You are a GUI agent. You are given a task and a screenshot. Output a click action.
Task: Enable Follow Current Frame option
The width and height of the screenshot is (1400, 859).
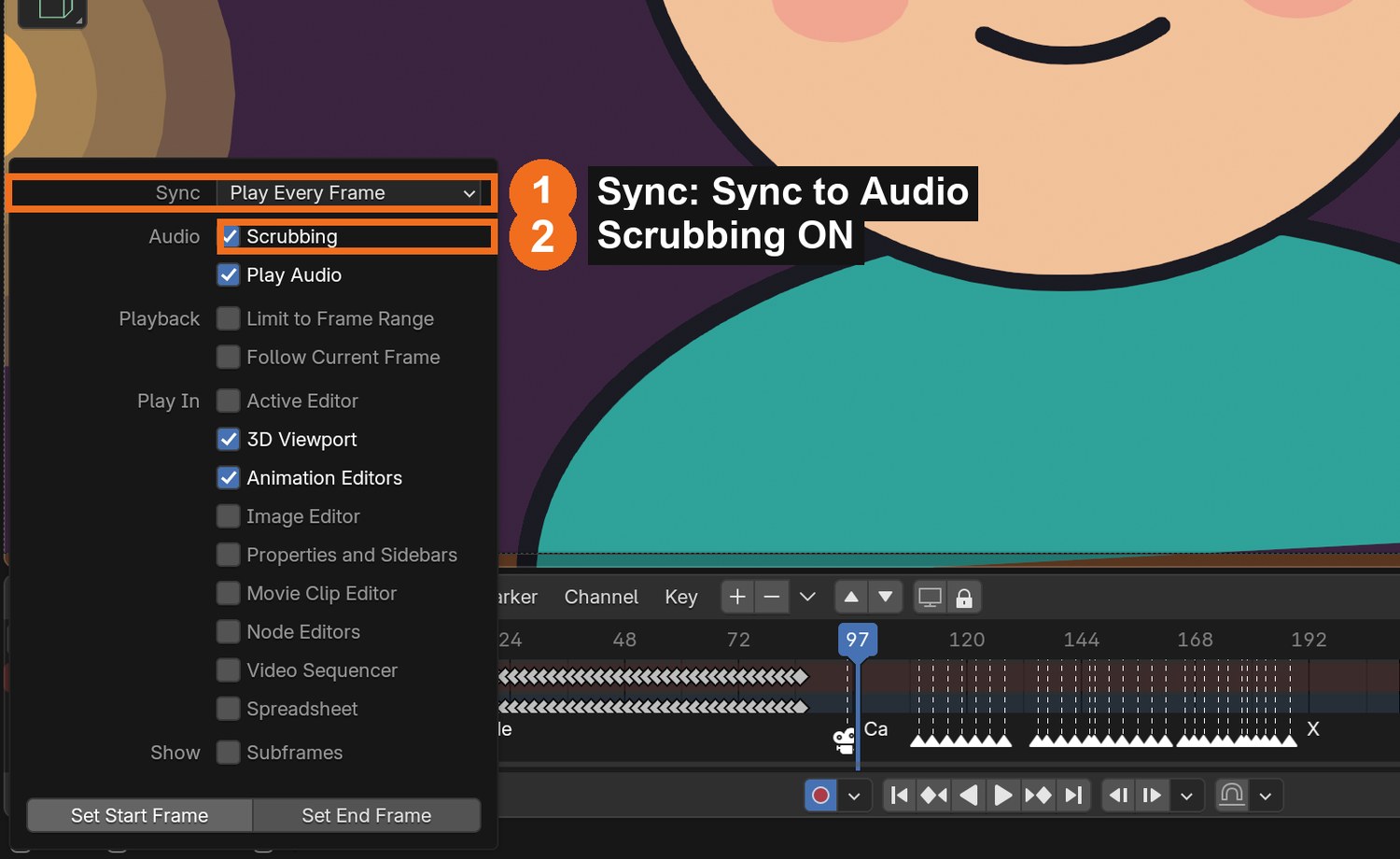pos(229,358)
